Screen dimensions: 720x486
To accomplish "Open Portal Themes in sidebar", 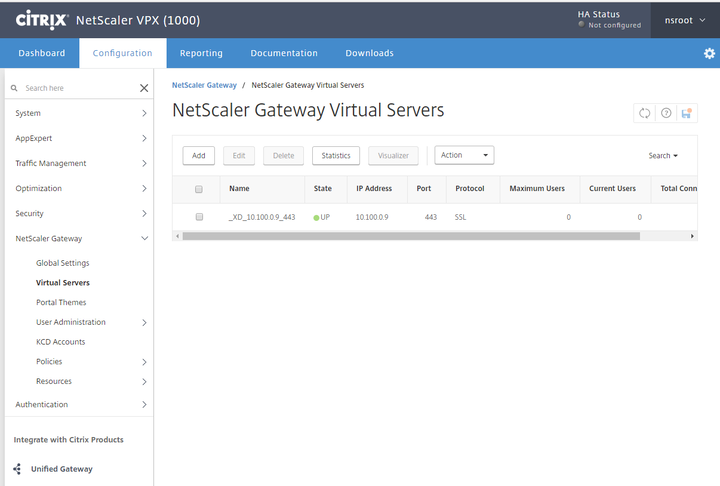I will pyautogui.click(x=61, y=303).
